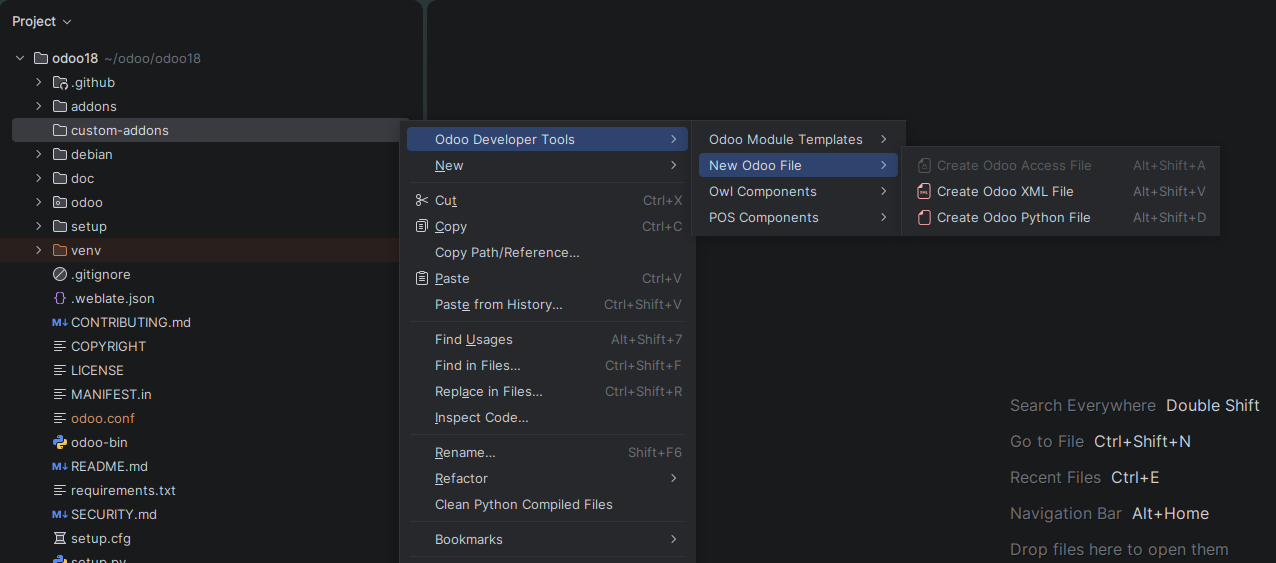Select the debian folder row
1276x563 pixels.
pyautogui.click(x=205, y=154)
